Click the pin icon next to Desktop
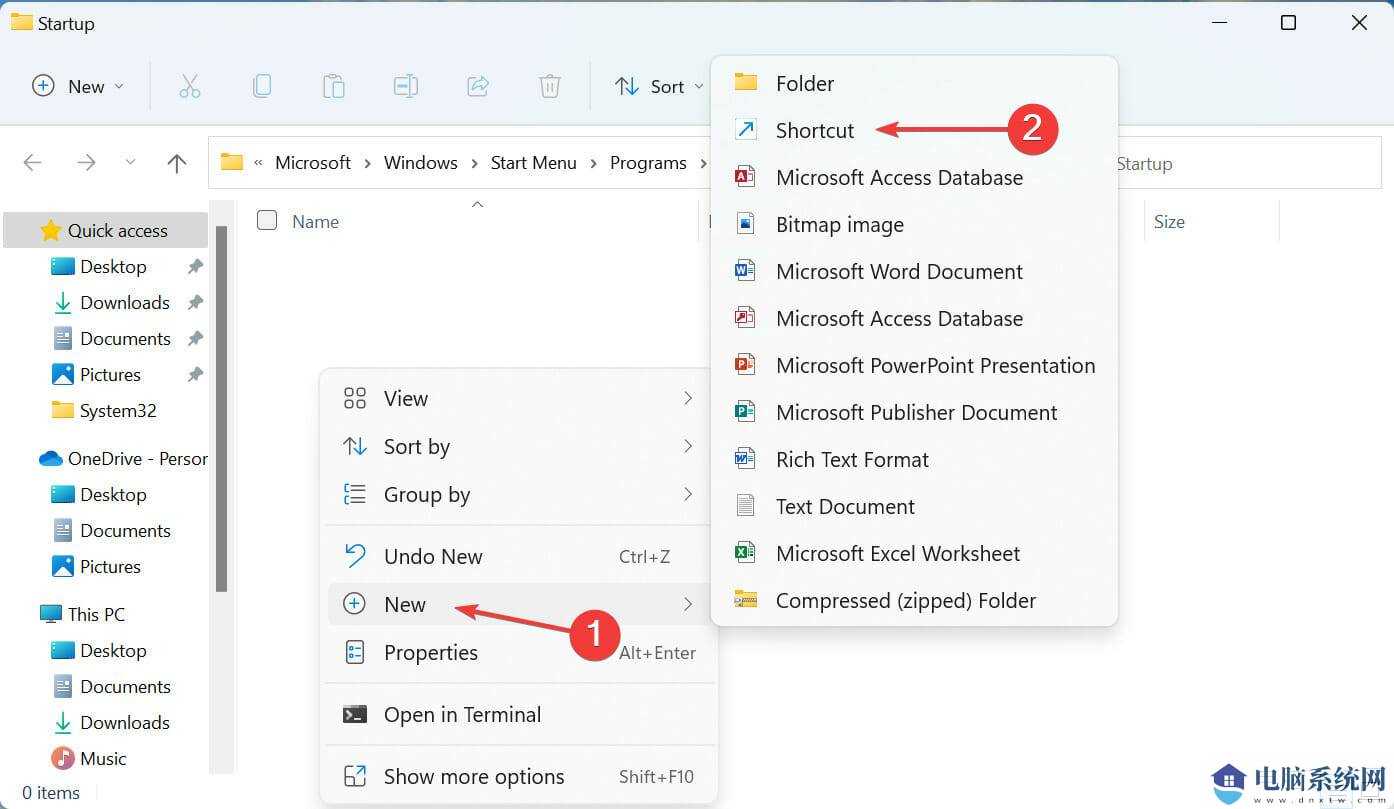 click(195, 267)
